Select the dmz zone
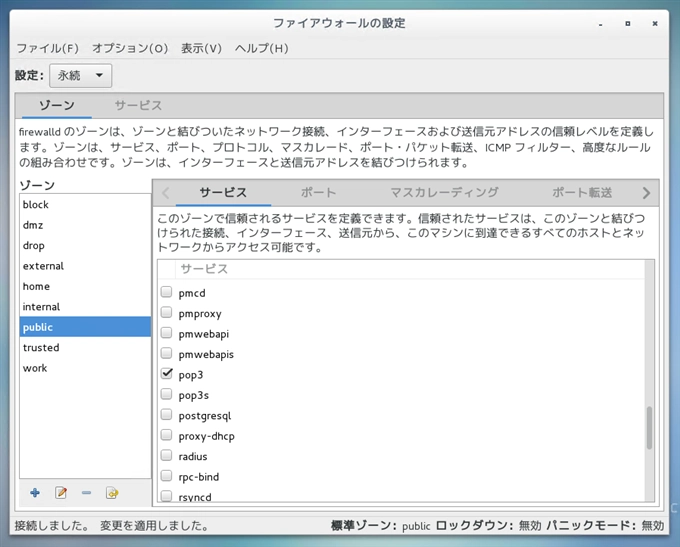Image resolution: width=680 pixels, height=547 pixels. [85, 225]
